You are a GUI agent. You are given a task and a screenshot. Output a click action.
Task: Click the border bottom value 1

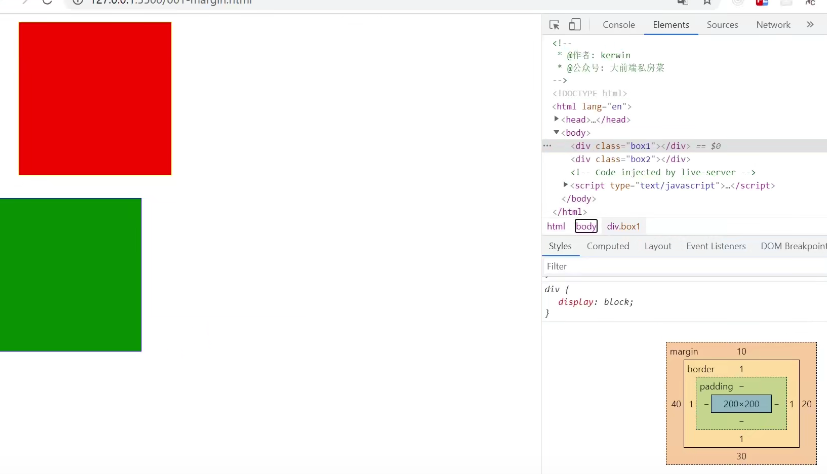pyautogui.click(x=741, y=439)
